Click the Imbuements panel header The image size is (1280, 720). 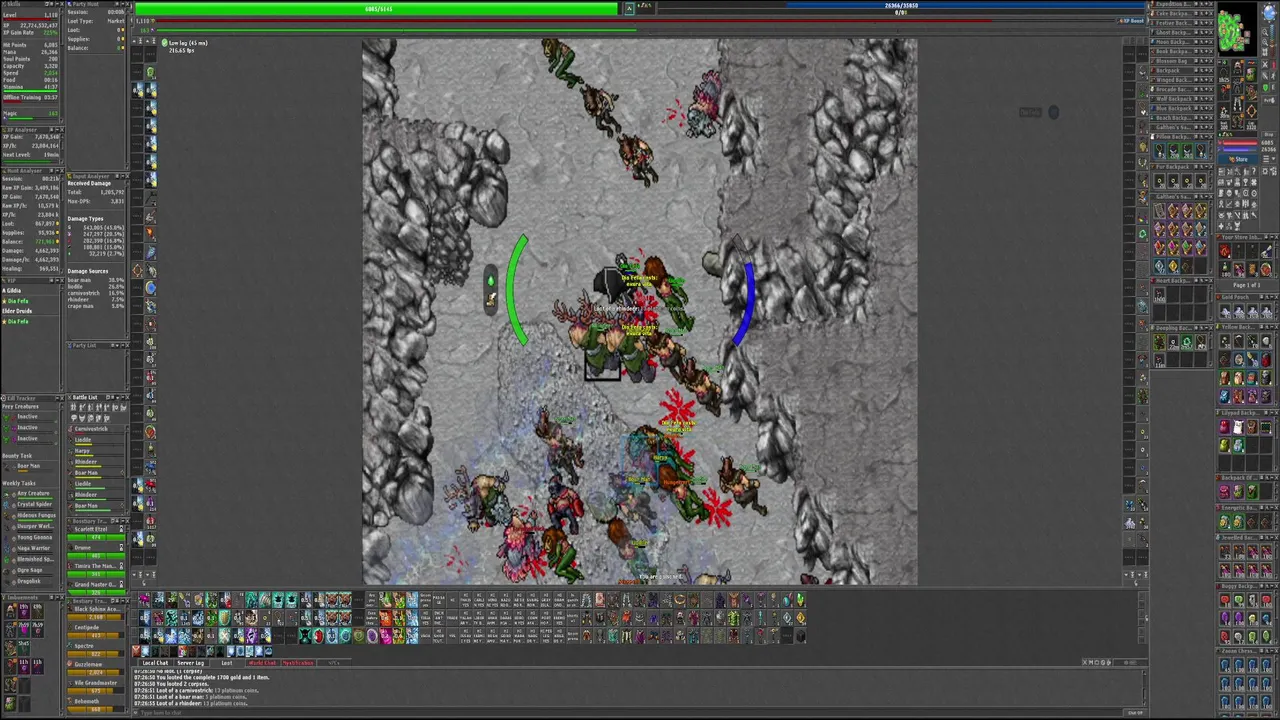point(31,596)
